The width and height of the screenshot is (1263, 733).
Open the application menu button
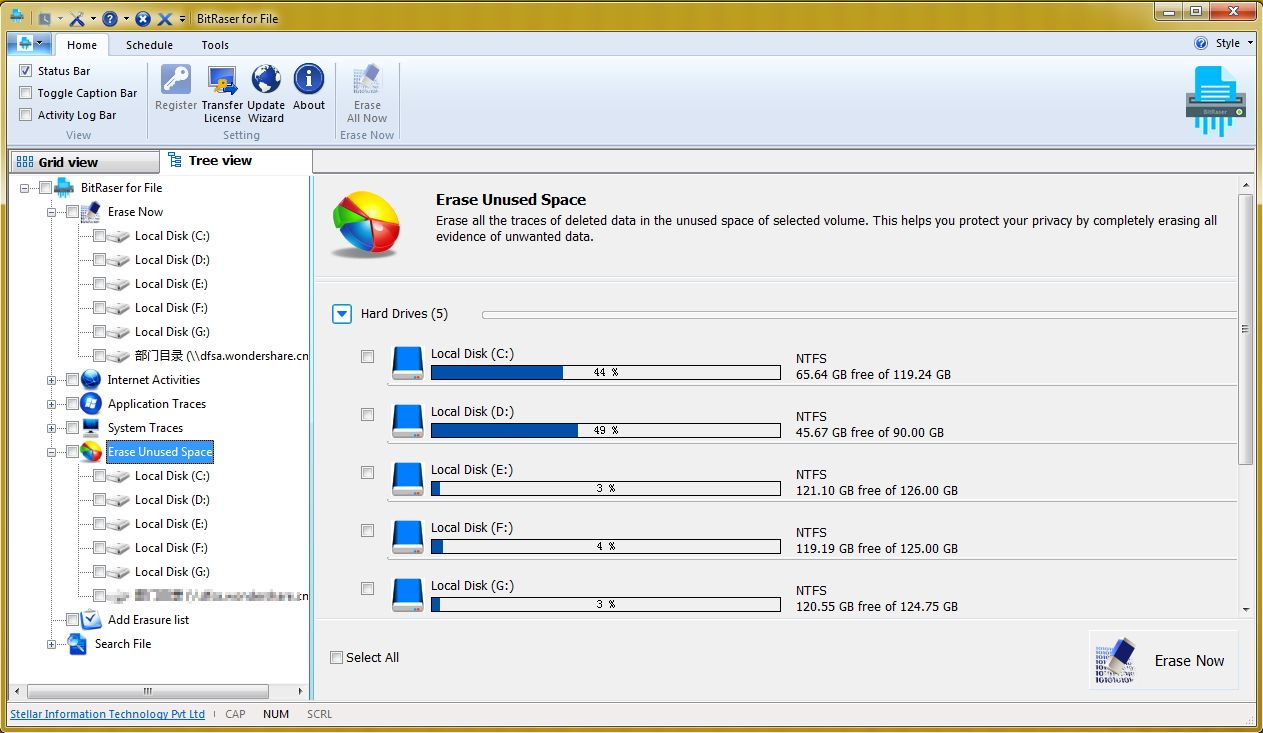tap(29, 44)
